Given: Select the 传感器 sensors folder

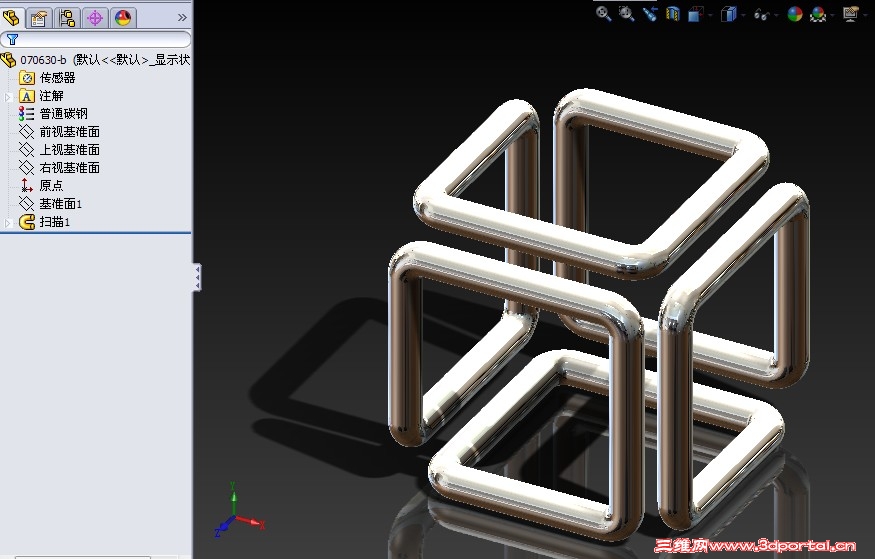Looking at the screenshot, I should pyautogui.click(x=48, y=78).
